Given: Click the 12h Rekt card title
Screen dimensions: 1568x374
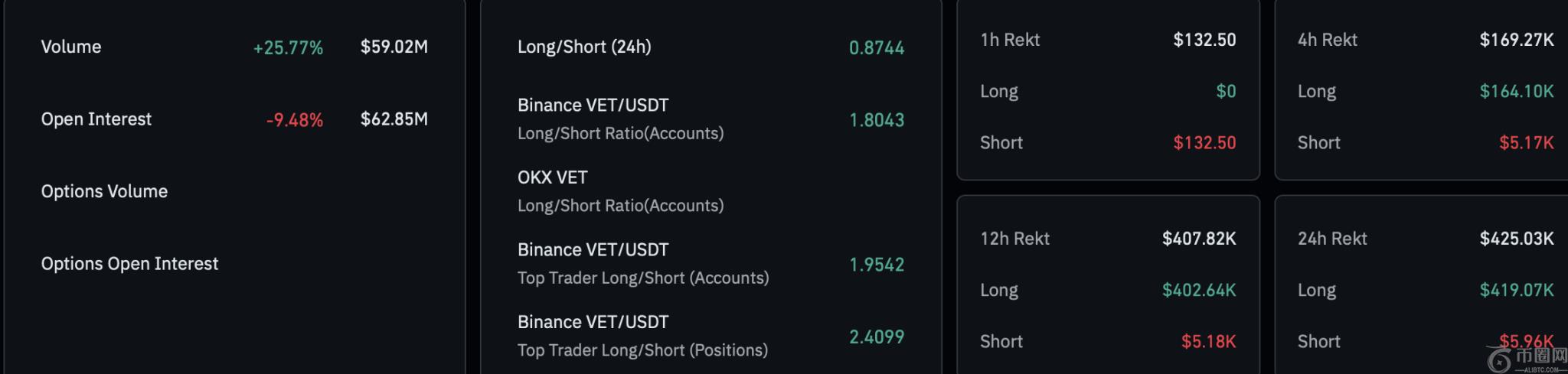Looking at the screenshot, I should point(1014,239).
